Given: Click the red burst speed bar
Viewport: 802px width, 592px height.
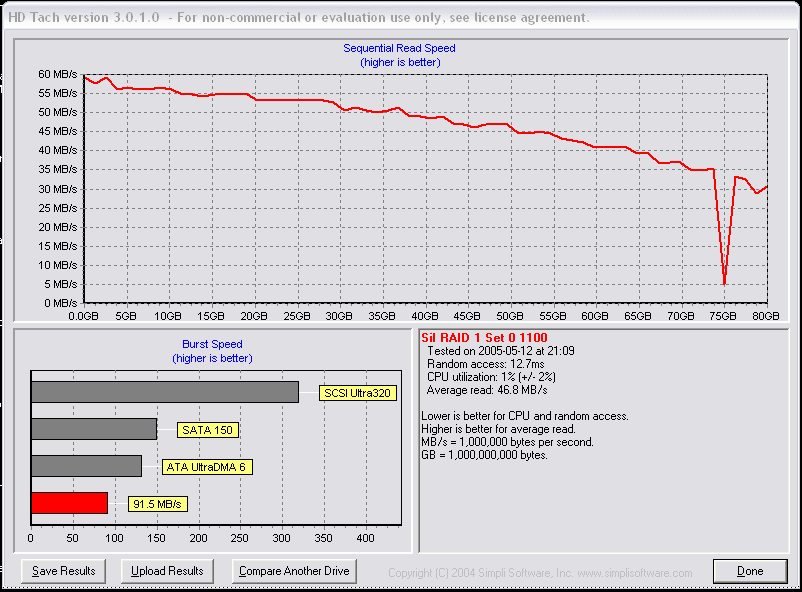Looking at the screenshot, I should [69, 503].
